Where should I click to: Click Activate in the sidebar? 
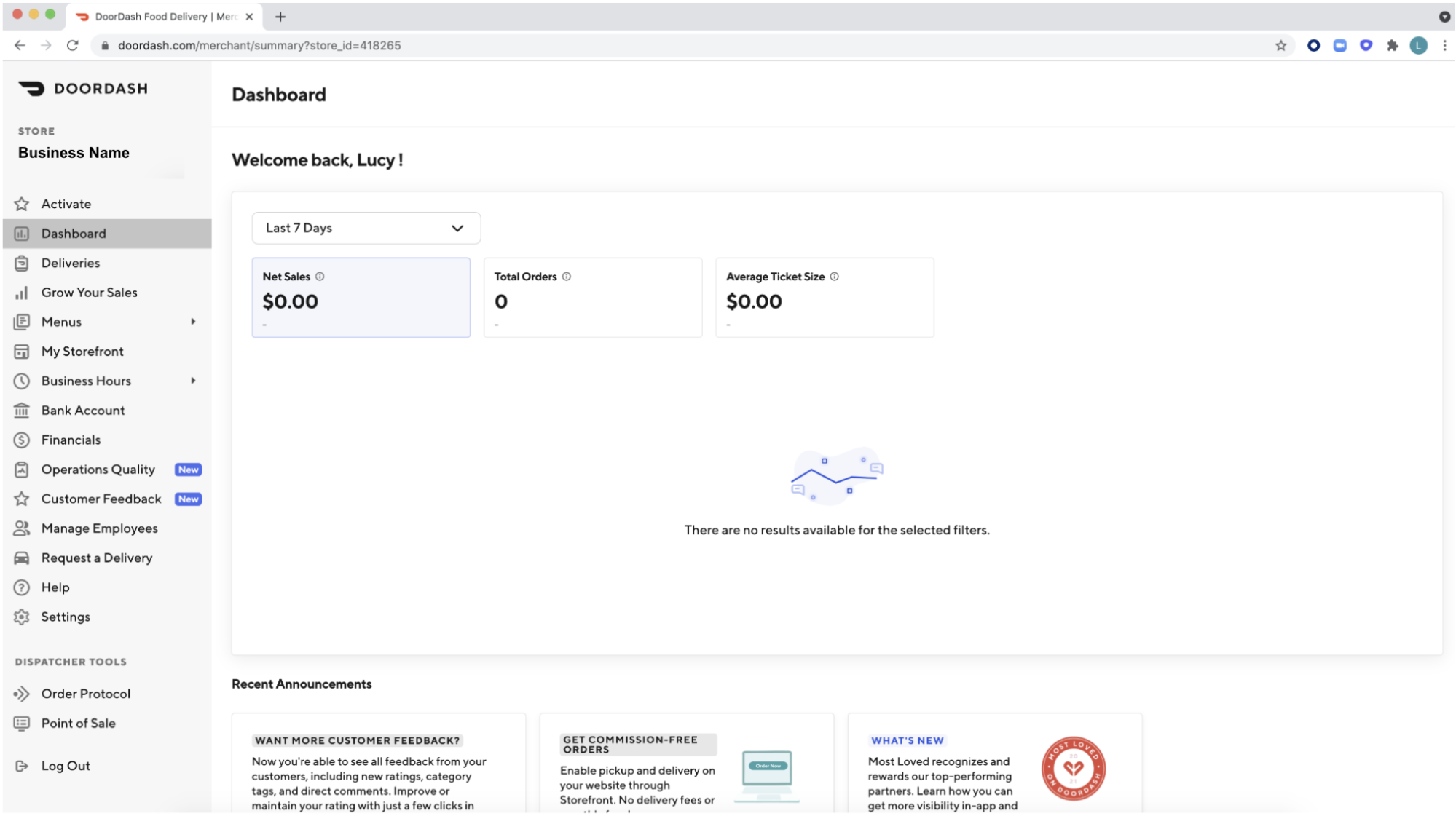coord(66,204)
